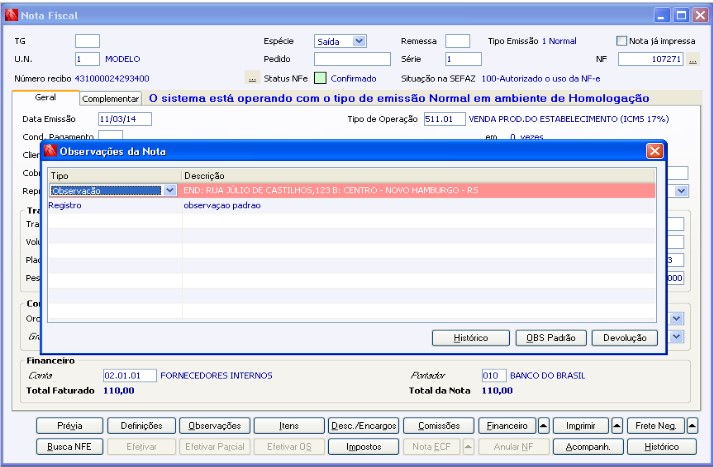Click the TG input field

pyautogui.click(x=87, y=41)
